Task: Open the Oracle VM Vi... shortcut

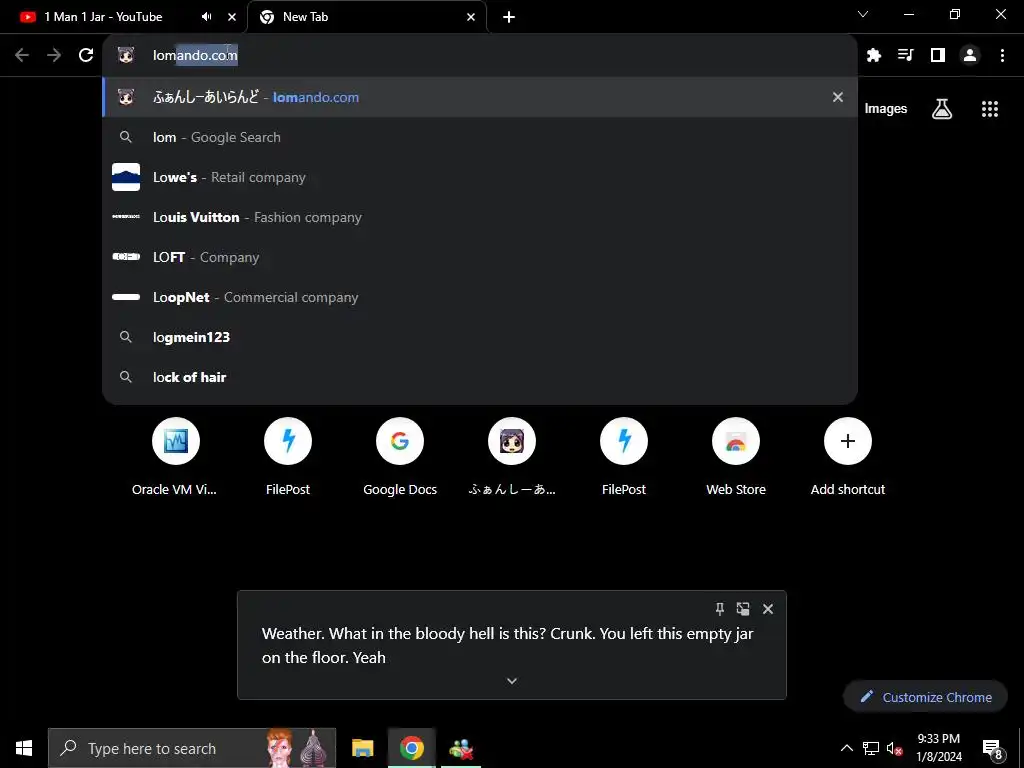Action: click(175, 457)
